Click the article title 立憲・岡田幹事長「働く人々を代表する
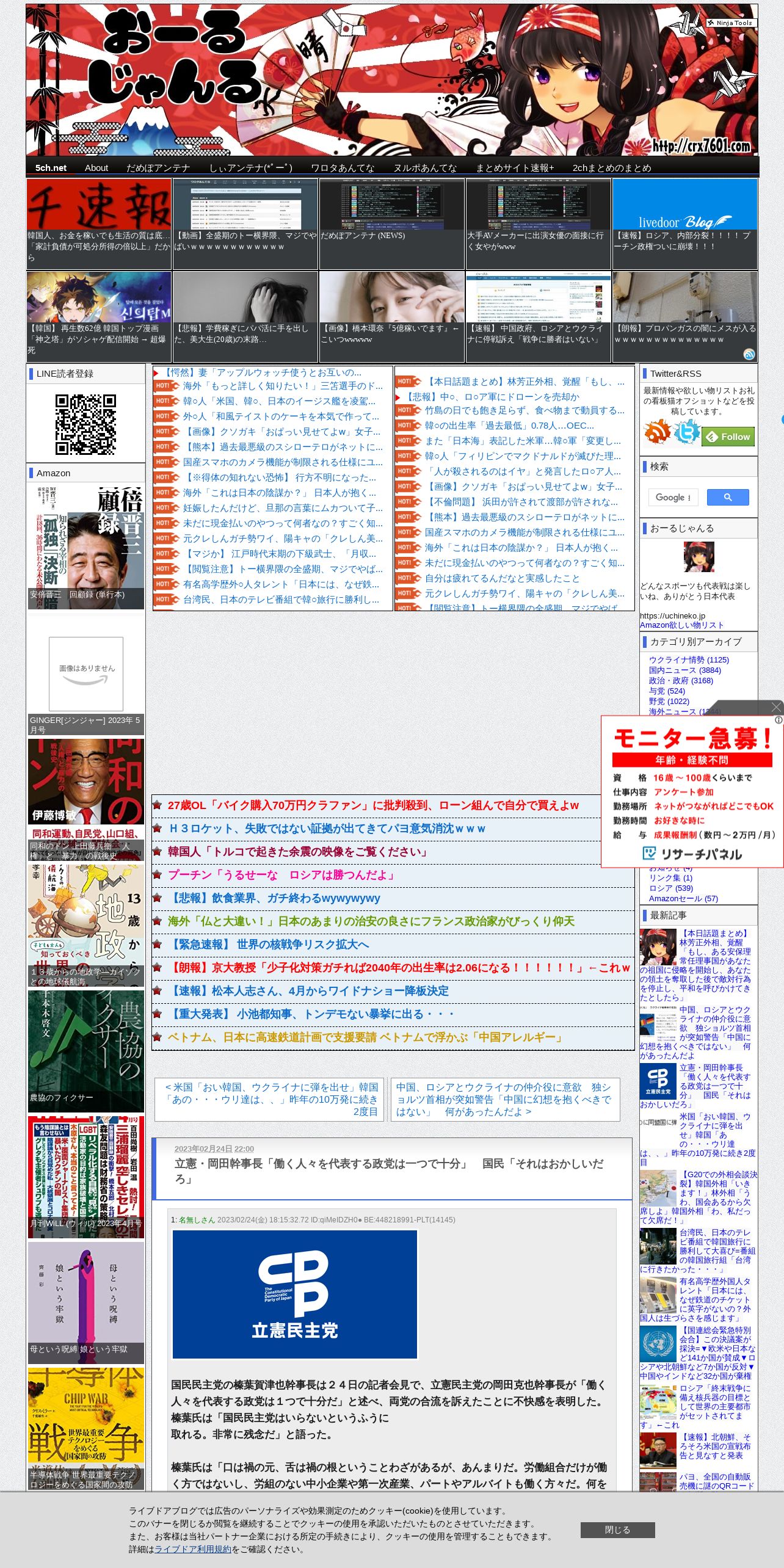Viewport: 784px width, 1568px height. click(x=390, y=1171)
